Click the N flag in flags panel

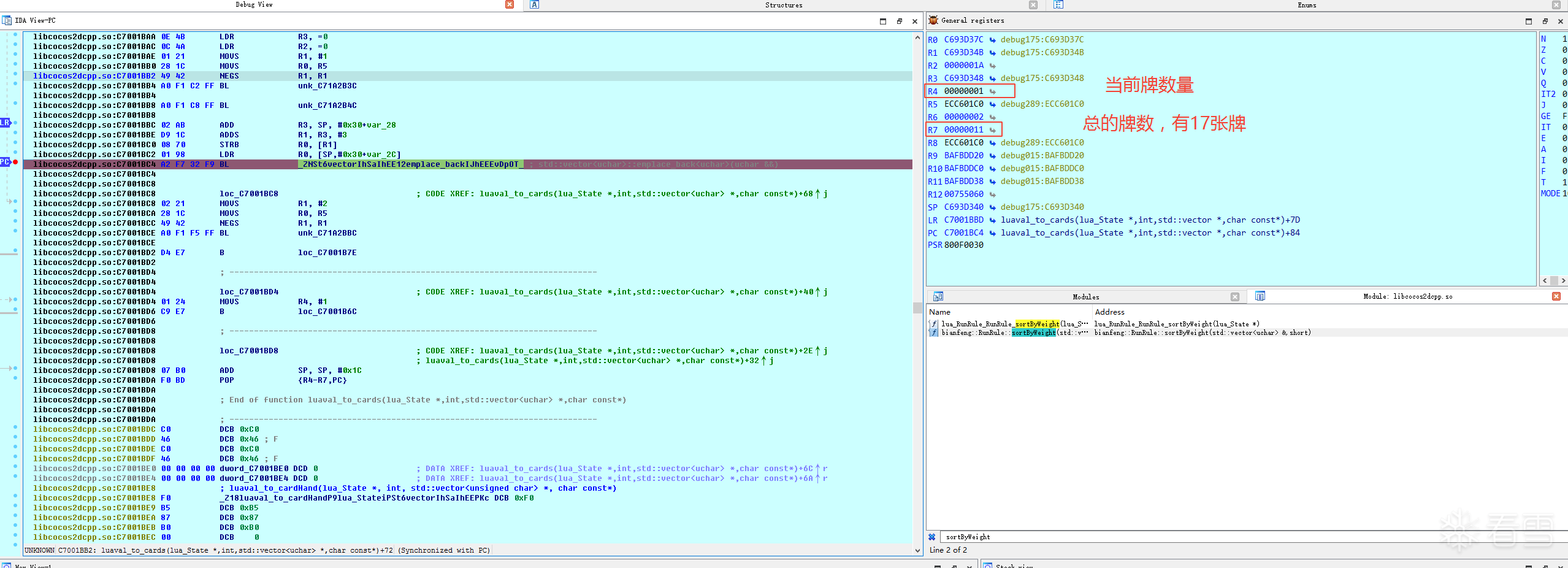click(x=1543, y=39)
